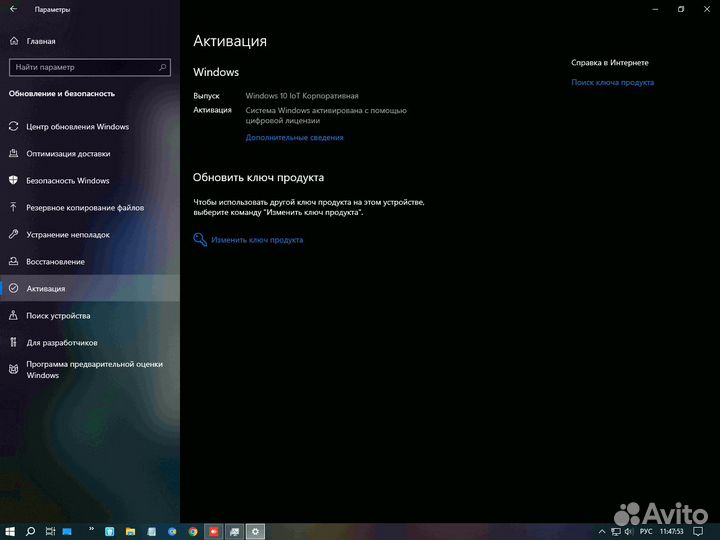Open Центр обновления Windows section
Screen dimensions: 720x540
point(77,127)
